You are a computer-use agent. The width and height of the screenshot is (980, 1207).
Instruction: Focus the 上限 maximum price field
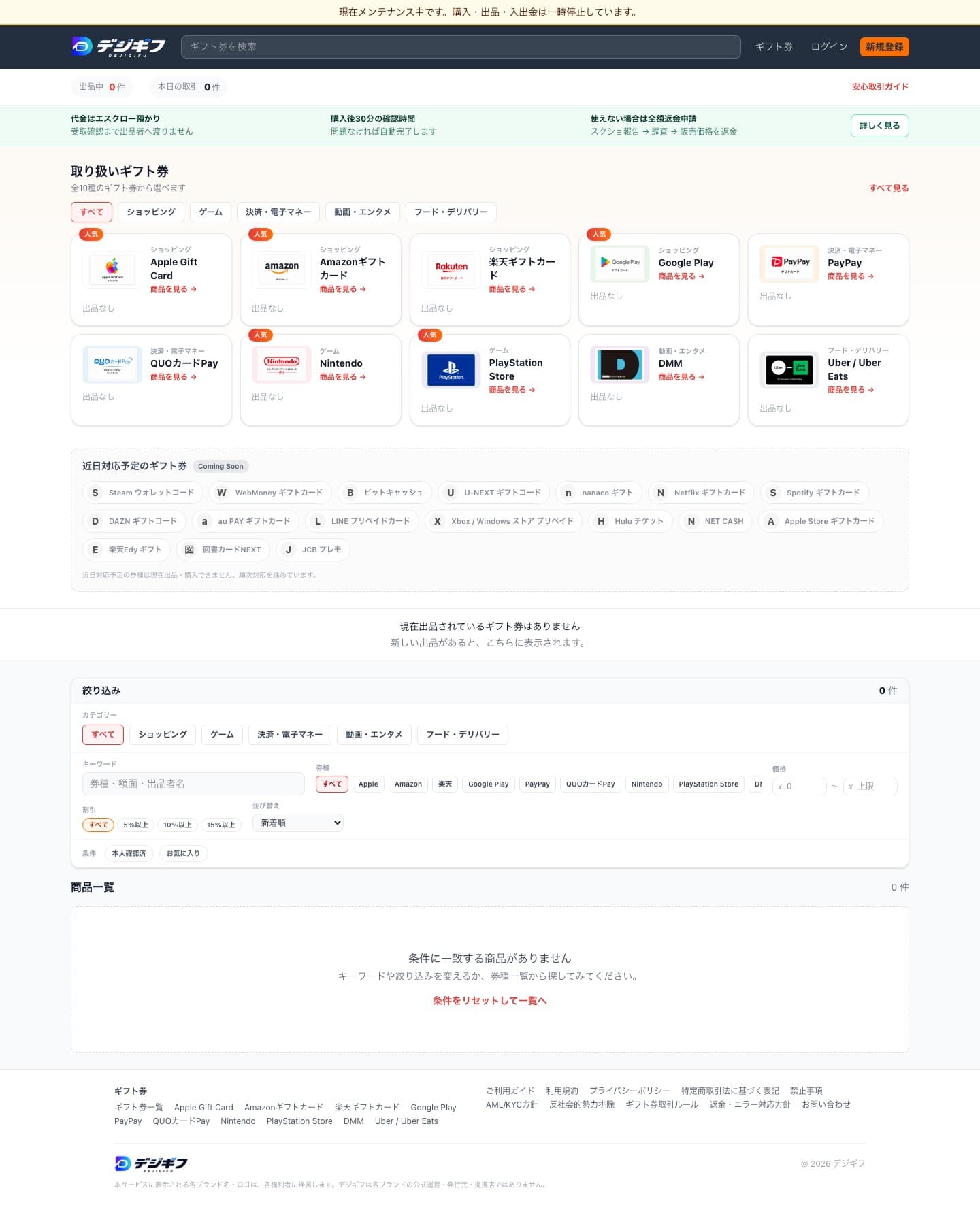pyautogui.click(x=870, y=787)
